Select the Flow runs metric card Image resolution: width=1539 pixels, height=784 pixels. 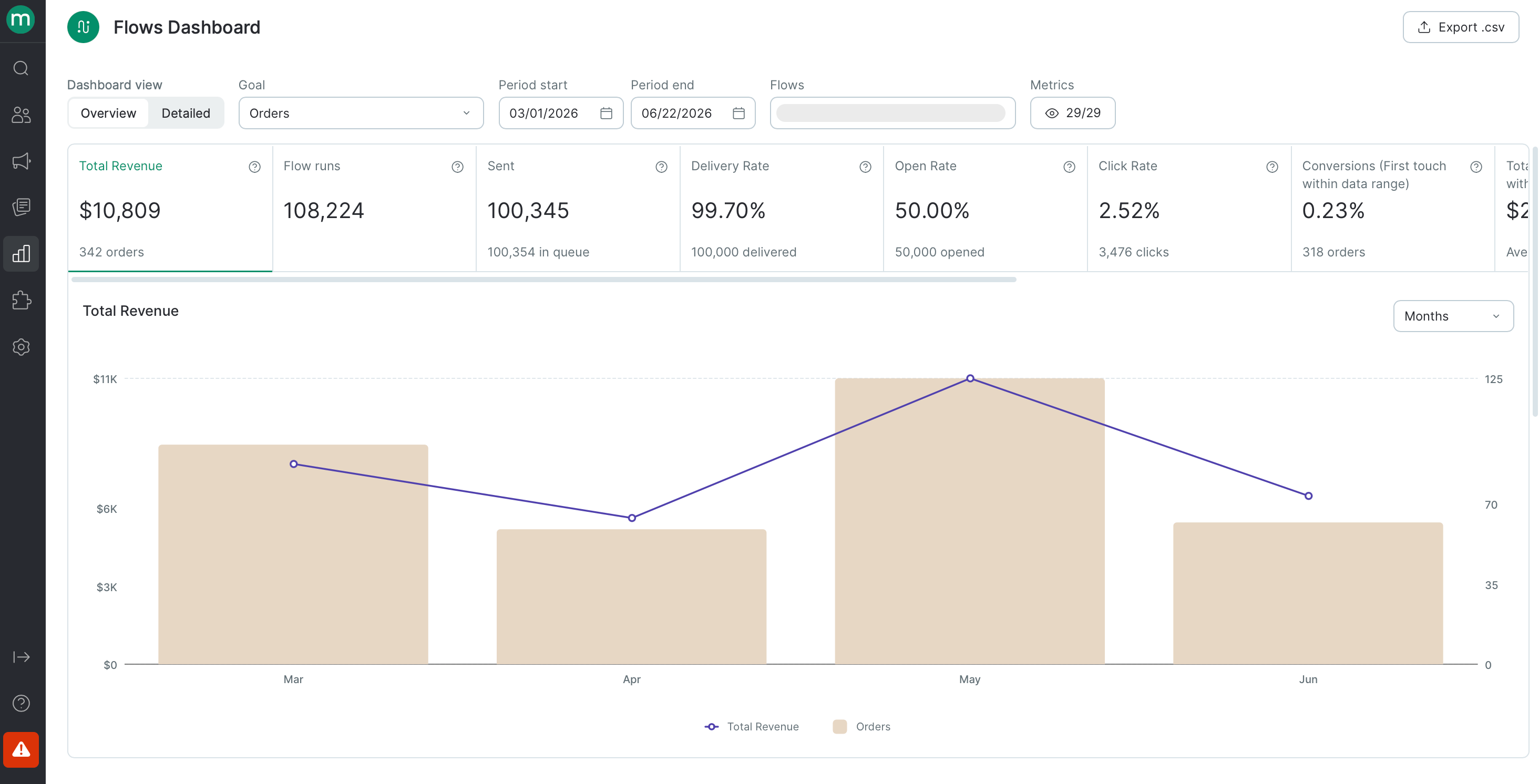[374, 209]
